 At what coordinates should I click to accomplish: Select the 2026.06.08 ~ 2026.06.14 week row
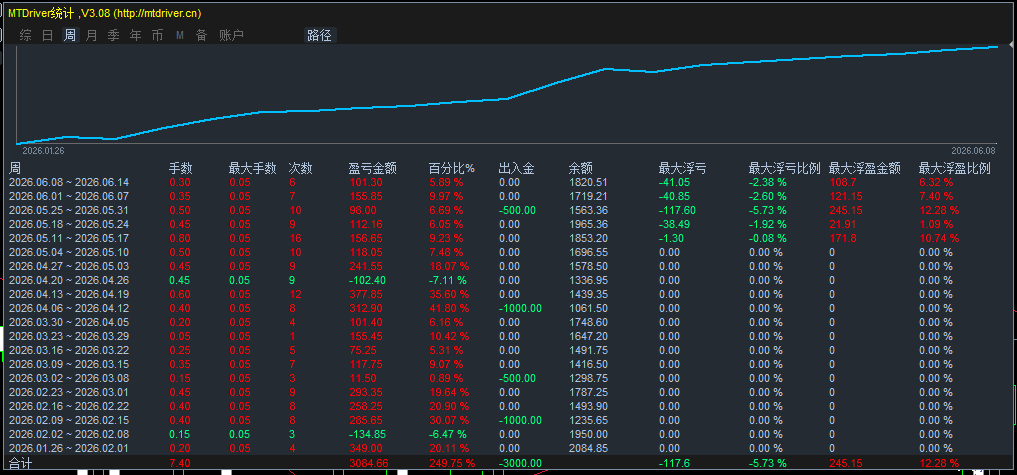click(504, 182)
